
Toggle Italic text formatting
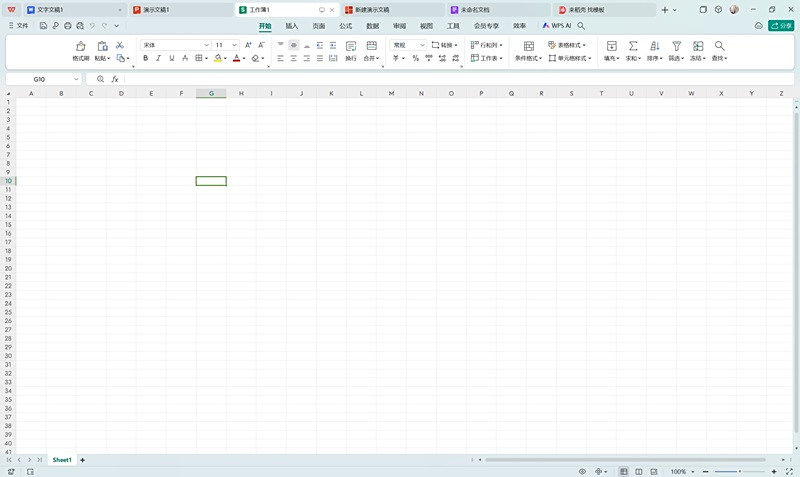(x=158, y=58)
